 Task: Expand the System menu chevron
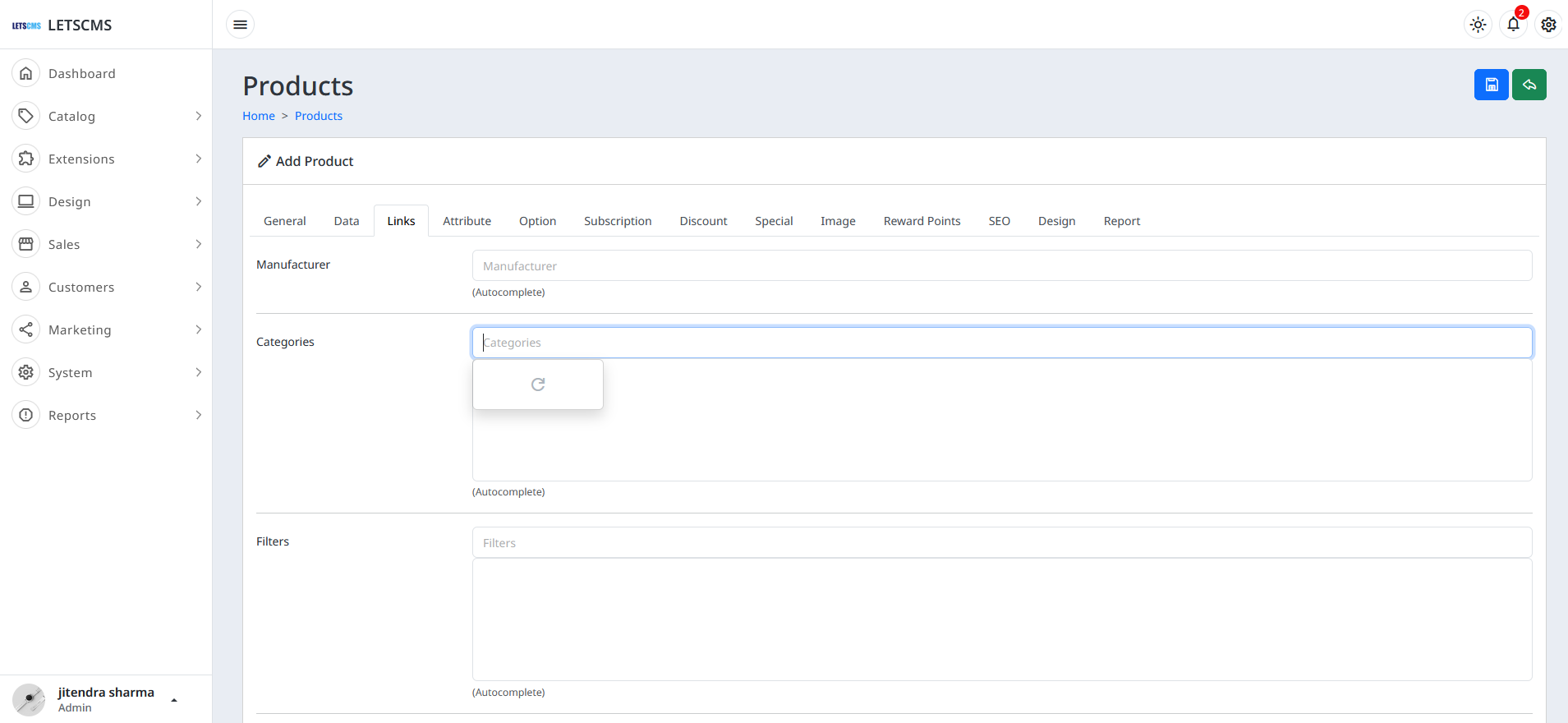(198, 372)
